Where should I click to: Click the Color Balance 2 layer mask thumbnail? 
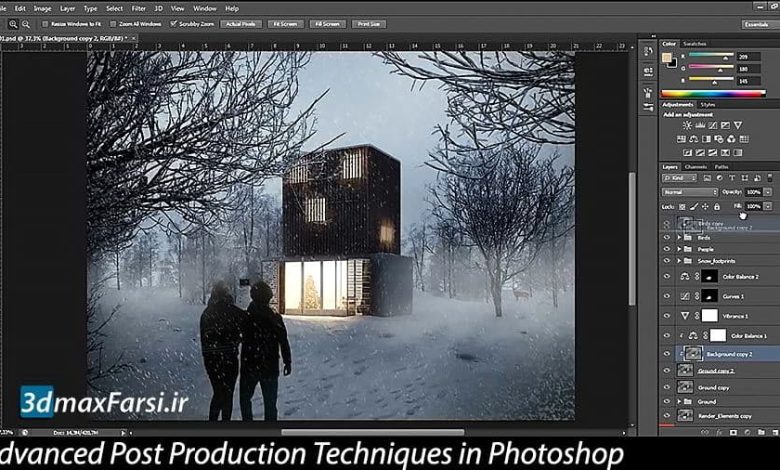pos(709,276)
